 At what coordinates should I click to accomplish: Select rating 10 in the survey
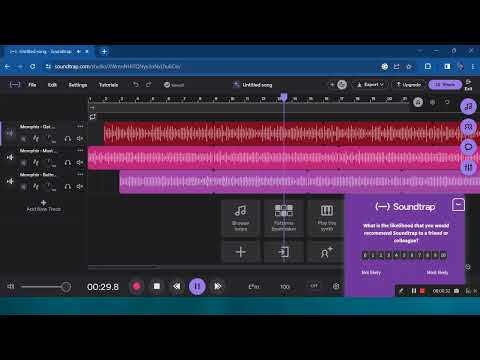(x=443, y=255)
